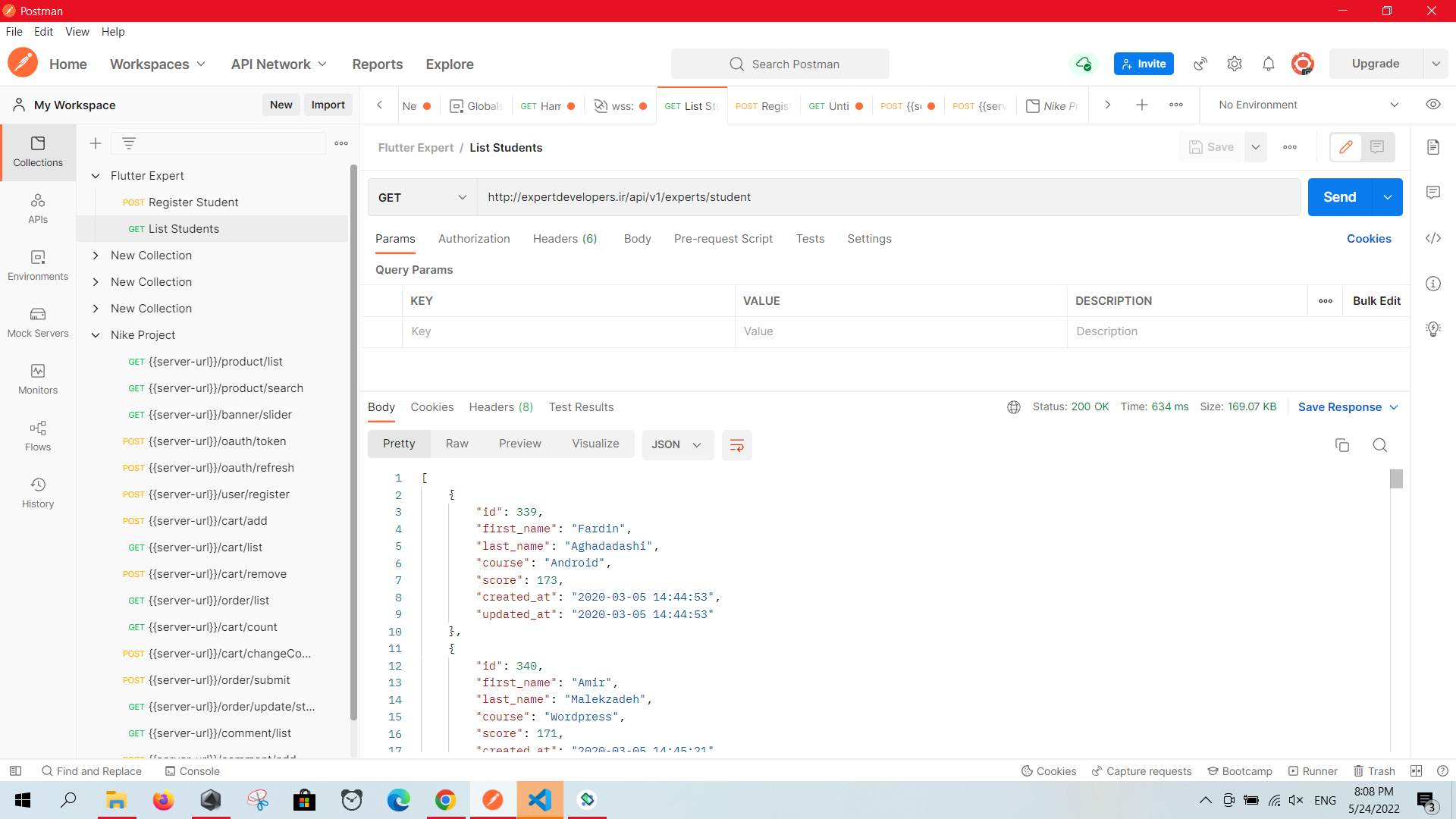The width and height of the screenshot is (1456, 819).
Task: Open the Monitors sidebar panel
Action: pyautogui.click(x=38, y=380)
